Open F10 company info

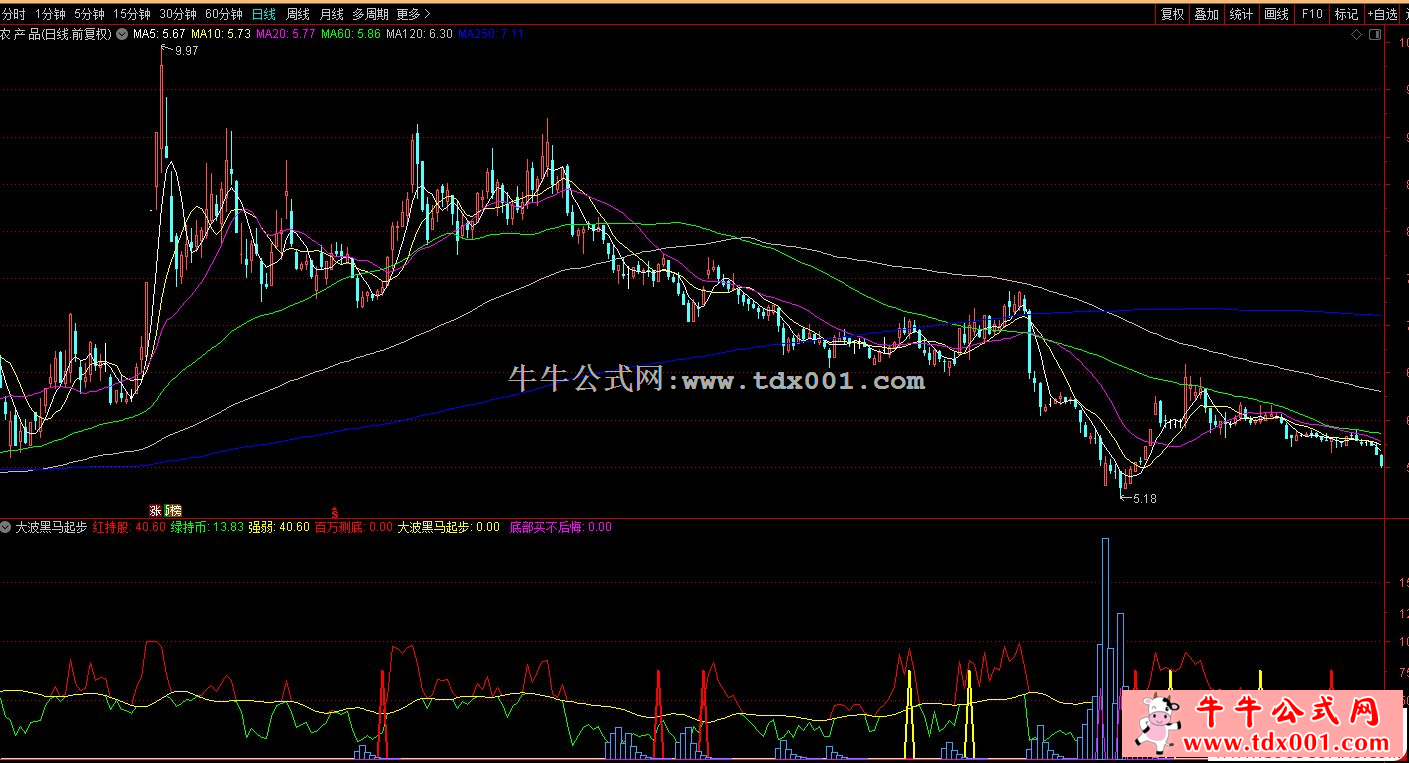point(1312,14)
